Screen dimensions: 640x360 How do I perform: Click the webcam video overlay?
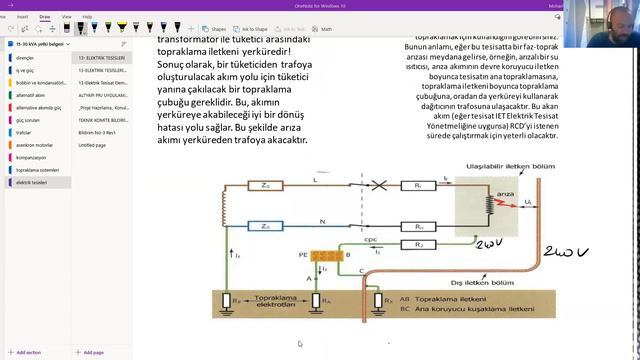click(602, 24)
